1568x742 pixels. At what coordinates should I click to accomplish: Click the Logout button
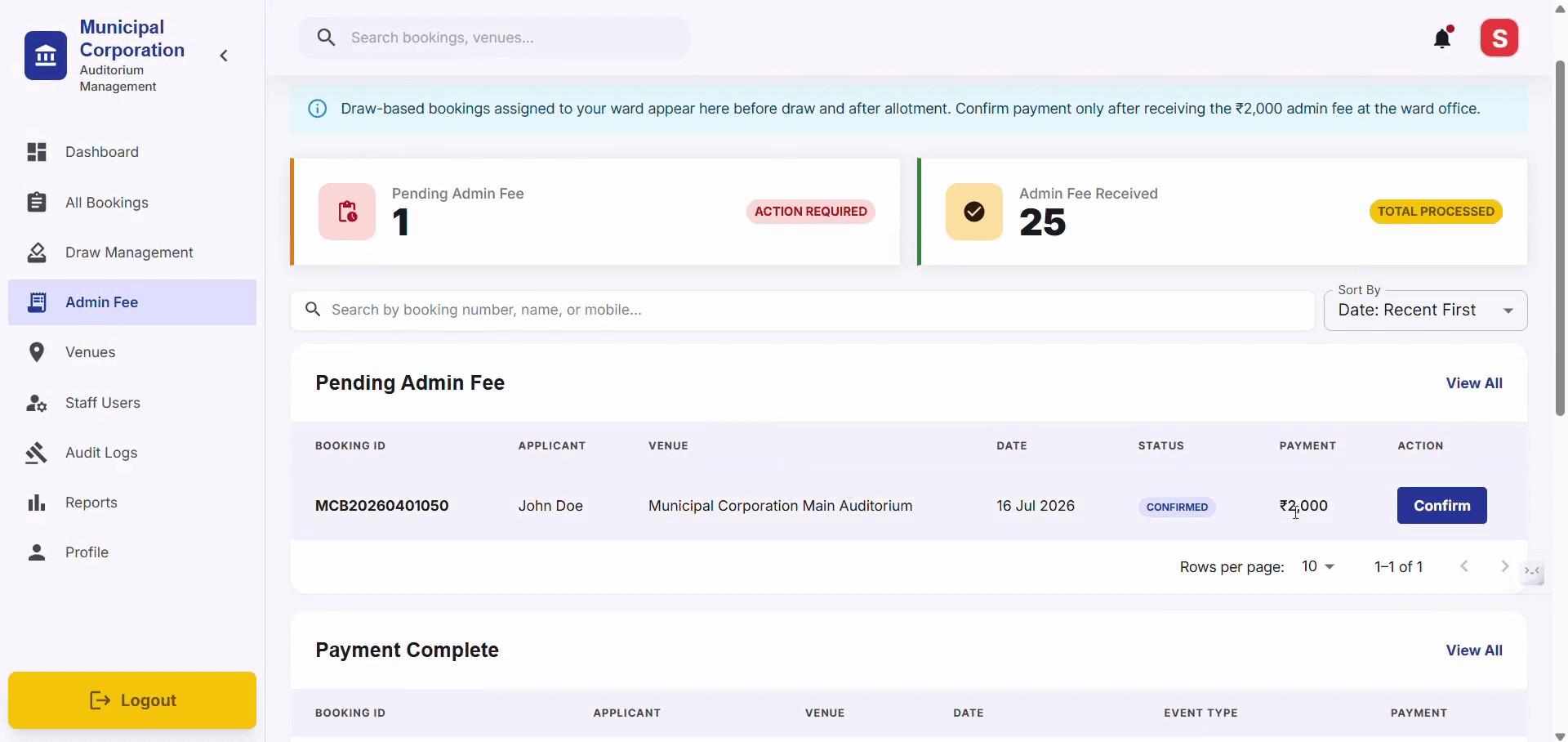point(132,700)
